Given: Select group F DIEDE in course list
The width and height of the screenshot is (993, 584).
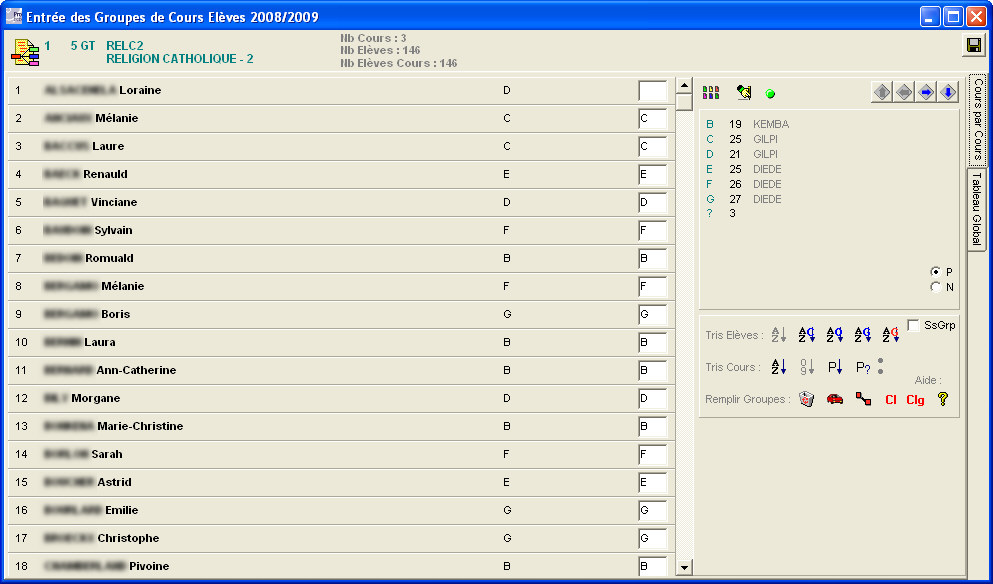Looking at the screenshot, I should pyautogui.click(x=743, y=184).
